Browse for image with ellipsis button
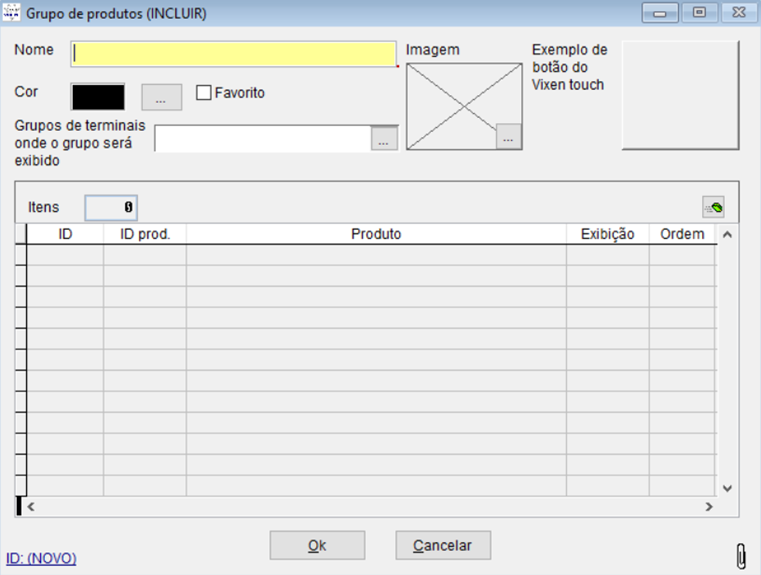 point(508,139)
